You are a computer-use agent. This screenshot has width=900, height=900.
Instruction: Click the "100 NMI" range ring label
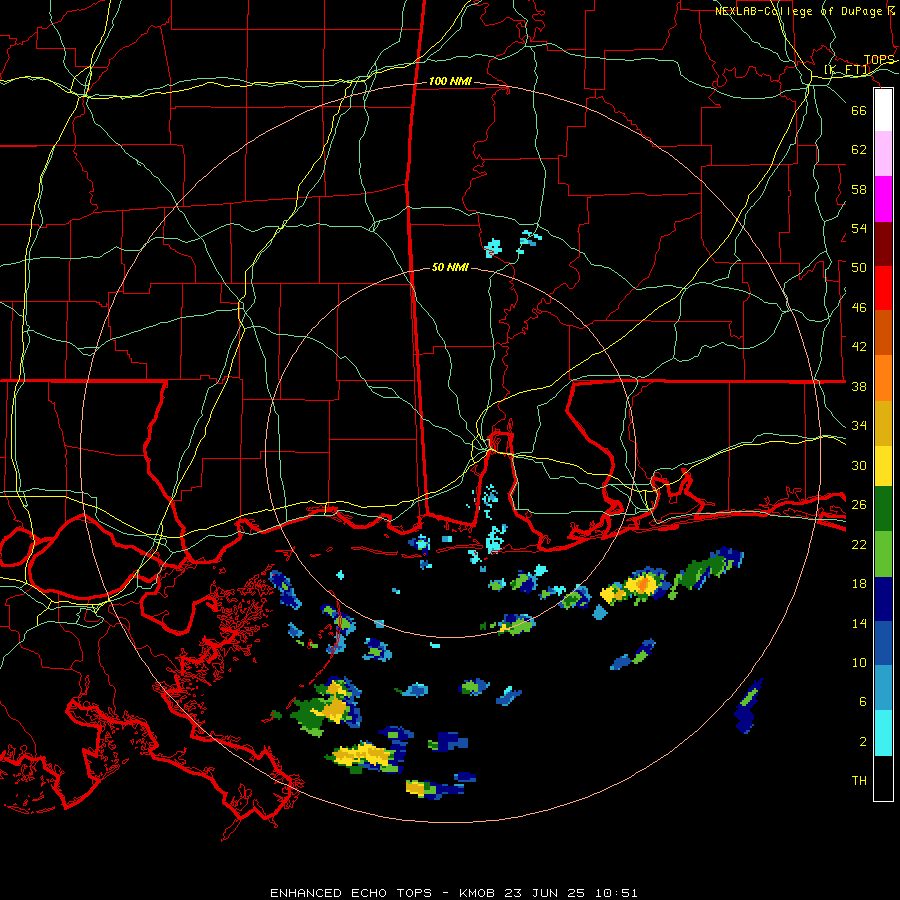tap(450, 82)
